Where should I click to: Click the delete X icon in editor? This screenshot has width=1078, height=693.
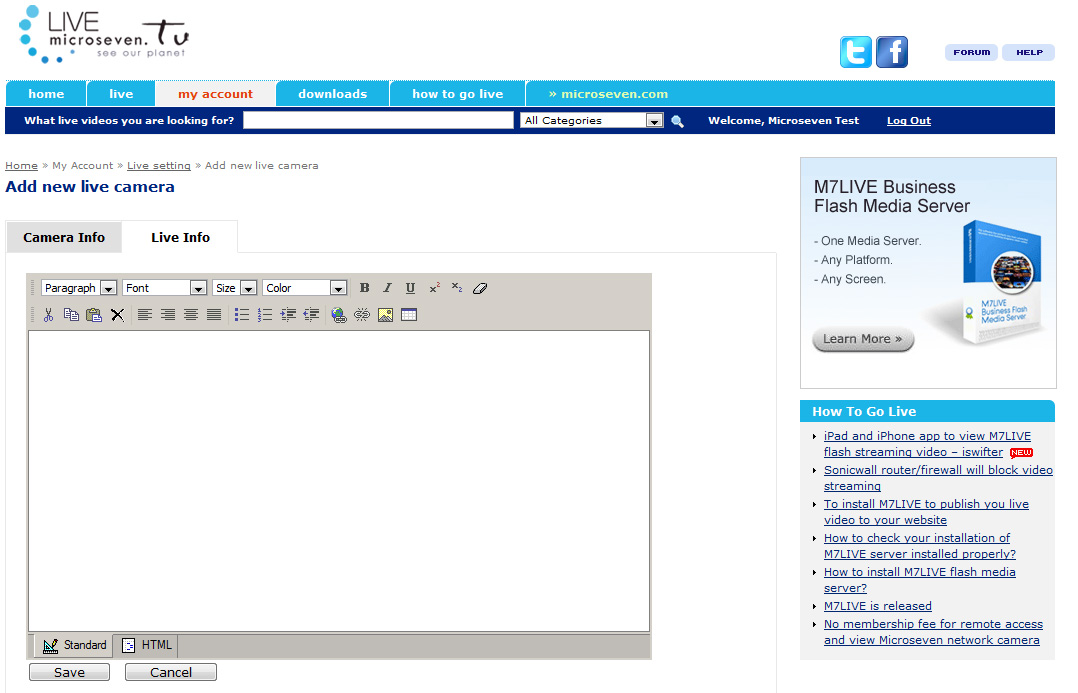click(118, 315)
